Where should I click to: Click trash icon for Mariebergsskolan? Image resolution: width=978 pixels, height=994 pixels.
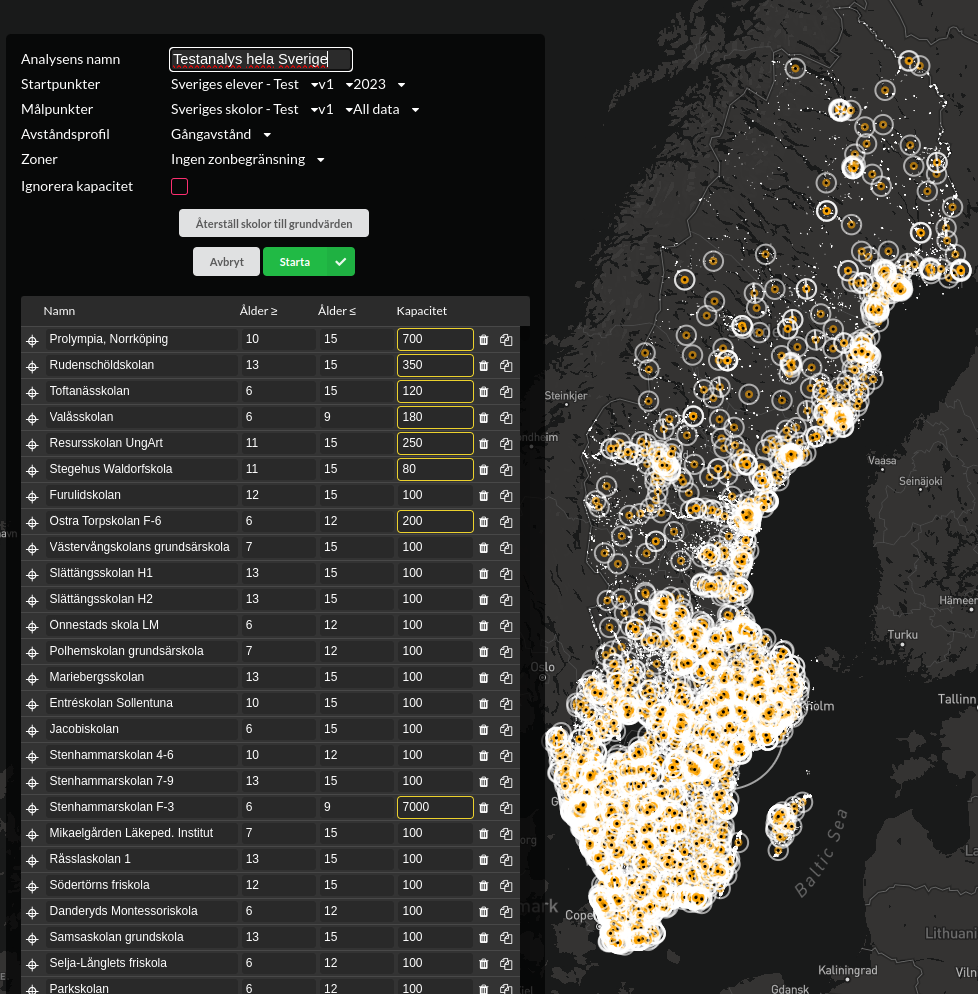pos(484,678)
